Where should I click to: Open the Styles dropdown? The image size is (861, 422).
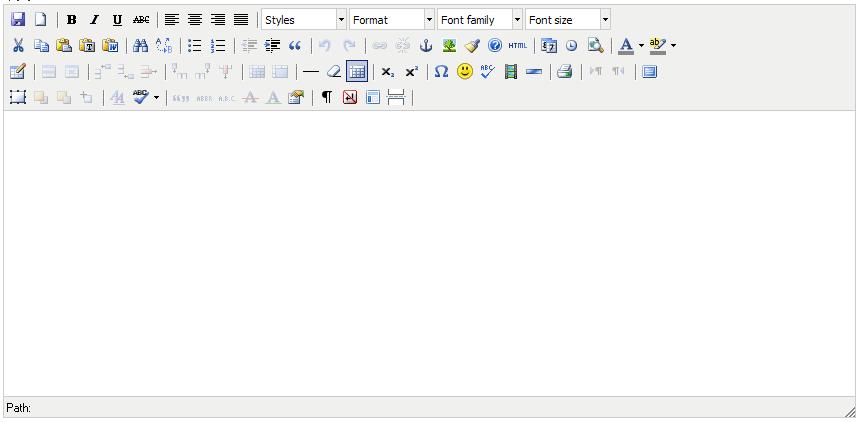point(304,20)
